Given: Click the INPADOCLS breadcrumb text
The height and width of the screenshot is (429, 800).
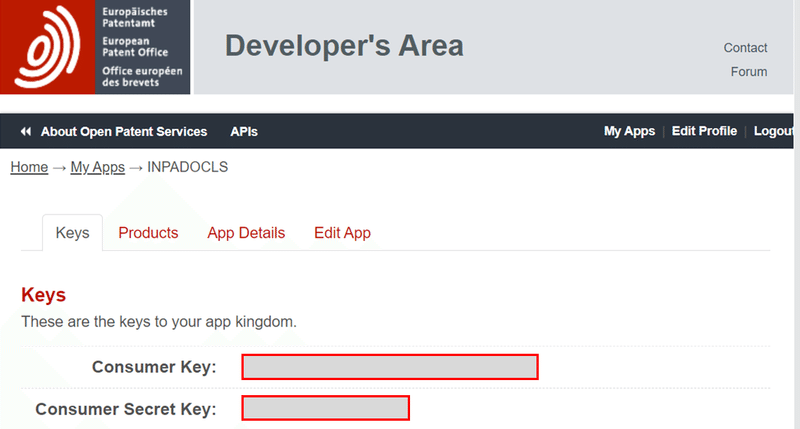Looking at the screenshot, I should [x=187, y=167].
